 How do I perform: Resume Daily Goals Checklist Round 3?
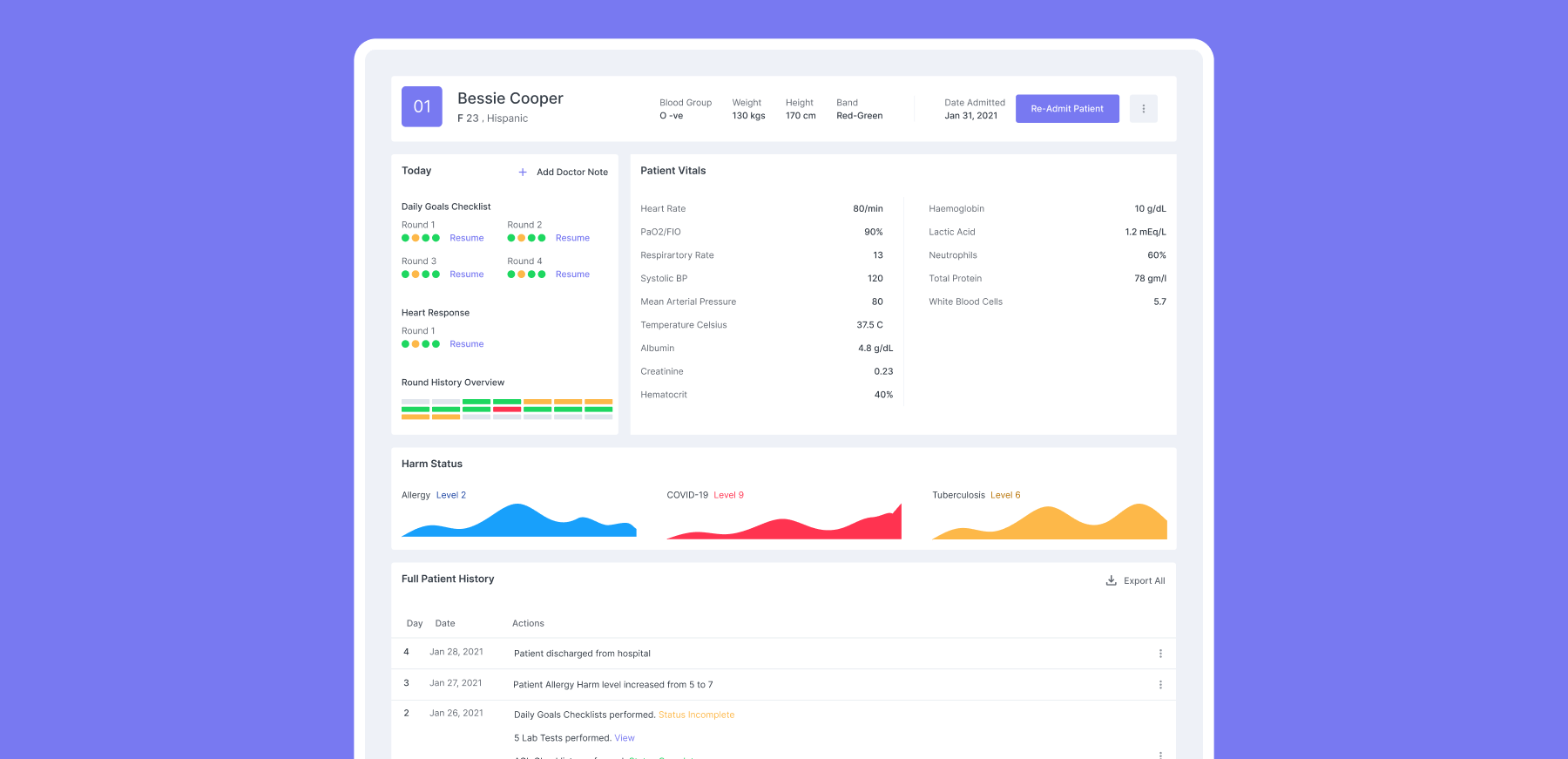click(467, 274)
